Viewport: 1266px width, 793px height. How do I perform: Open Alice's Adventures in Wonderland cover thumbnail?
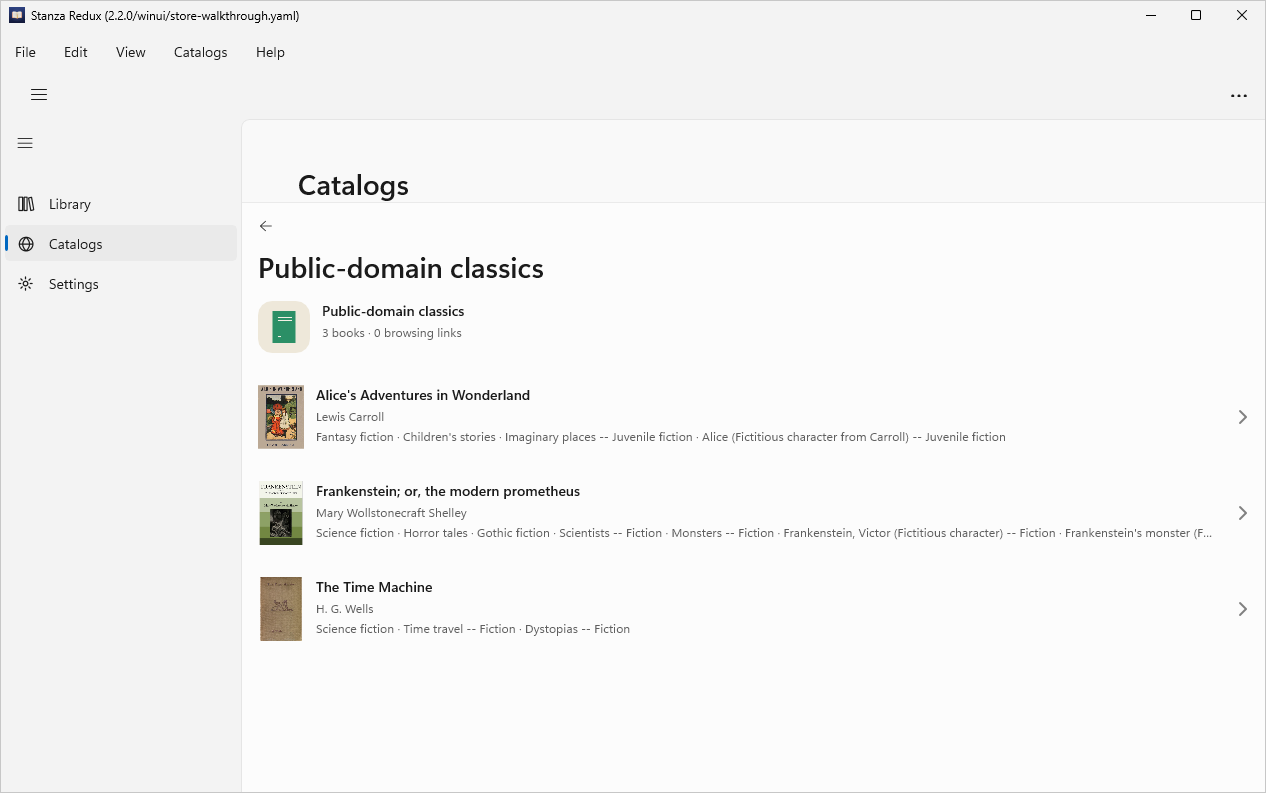[x=281, y=417]
